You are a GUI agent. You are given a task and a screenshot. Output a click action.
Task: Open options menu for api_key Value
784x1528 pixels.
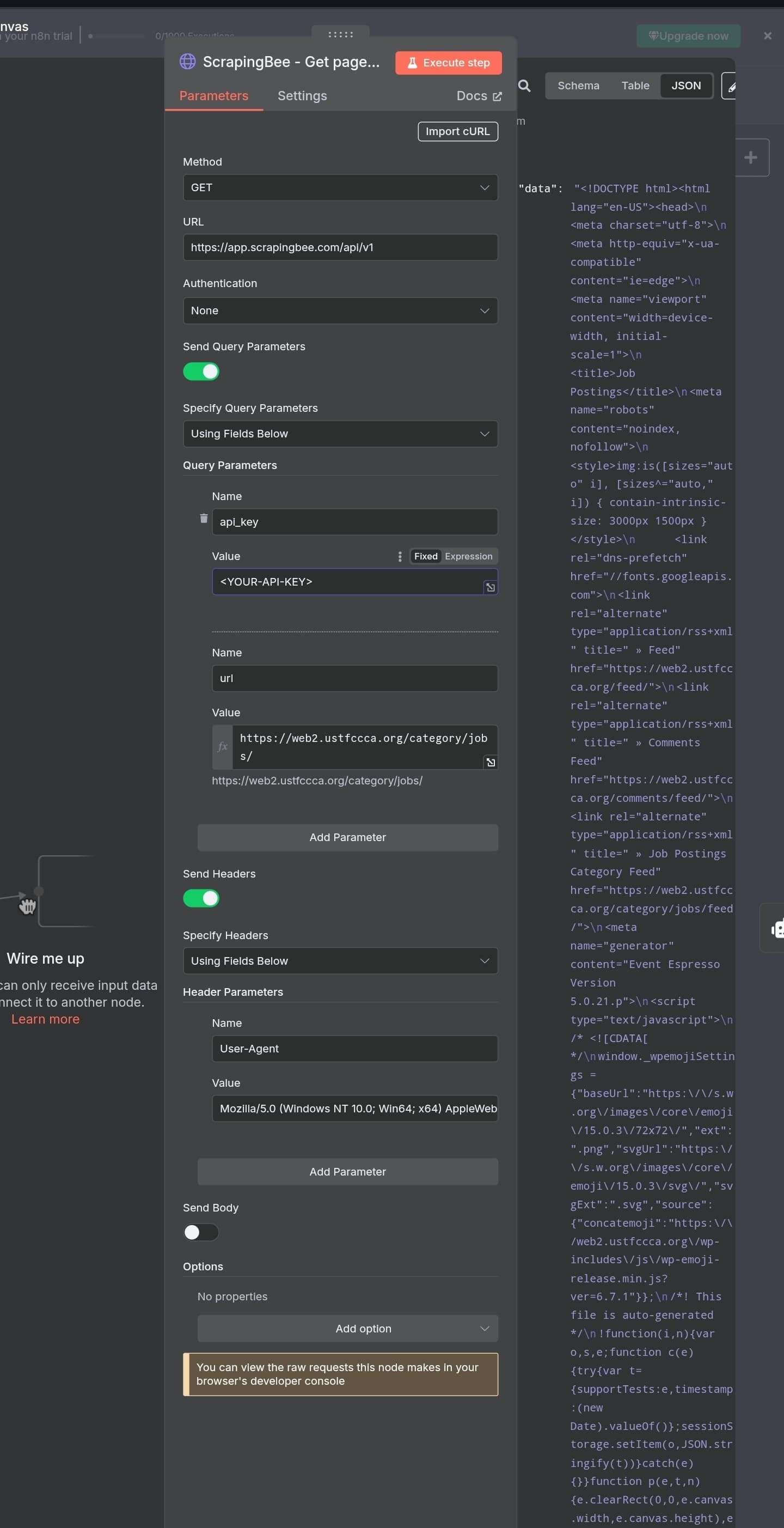pyautogui.click(x=400, y=556)
